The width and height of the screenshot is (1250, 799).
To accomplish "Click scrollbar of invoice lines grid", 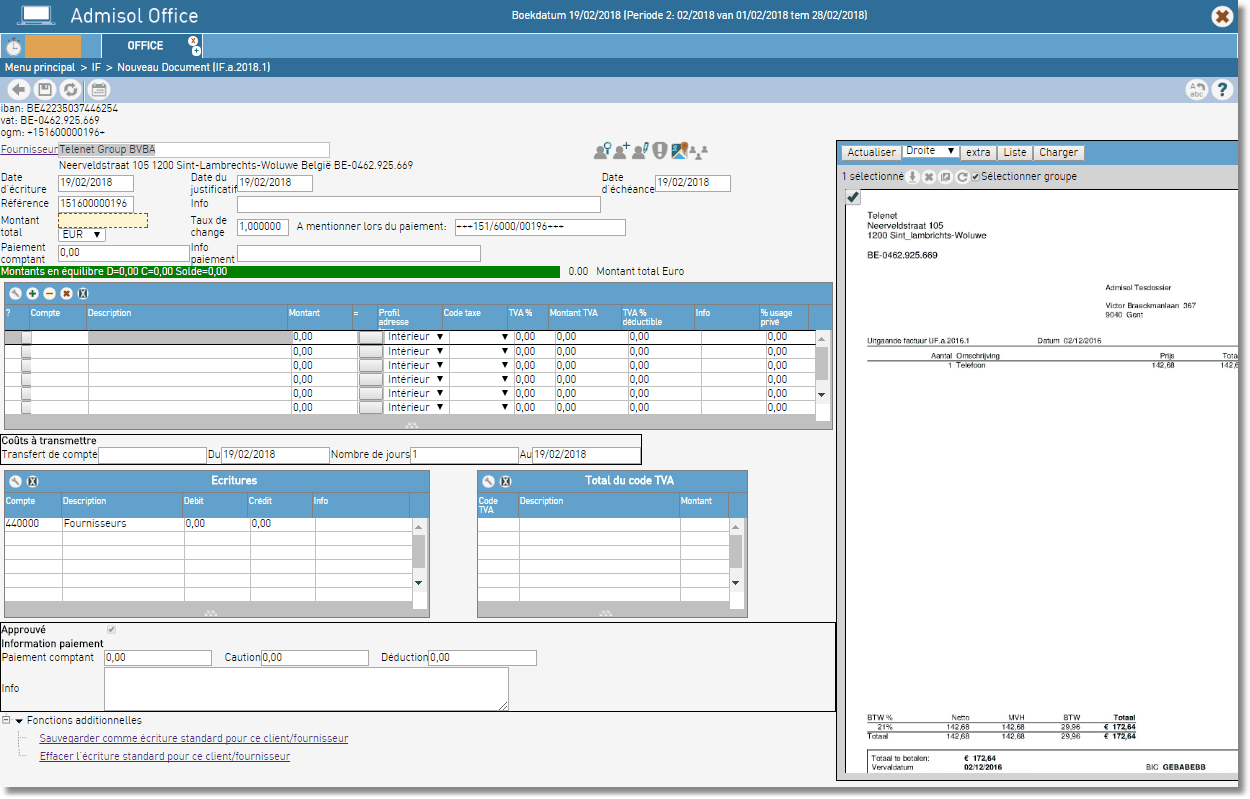I will 822,365.
